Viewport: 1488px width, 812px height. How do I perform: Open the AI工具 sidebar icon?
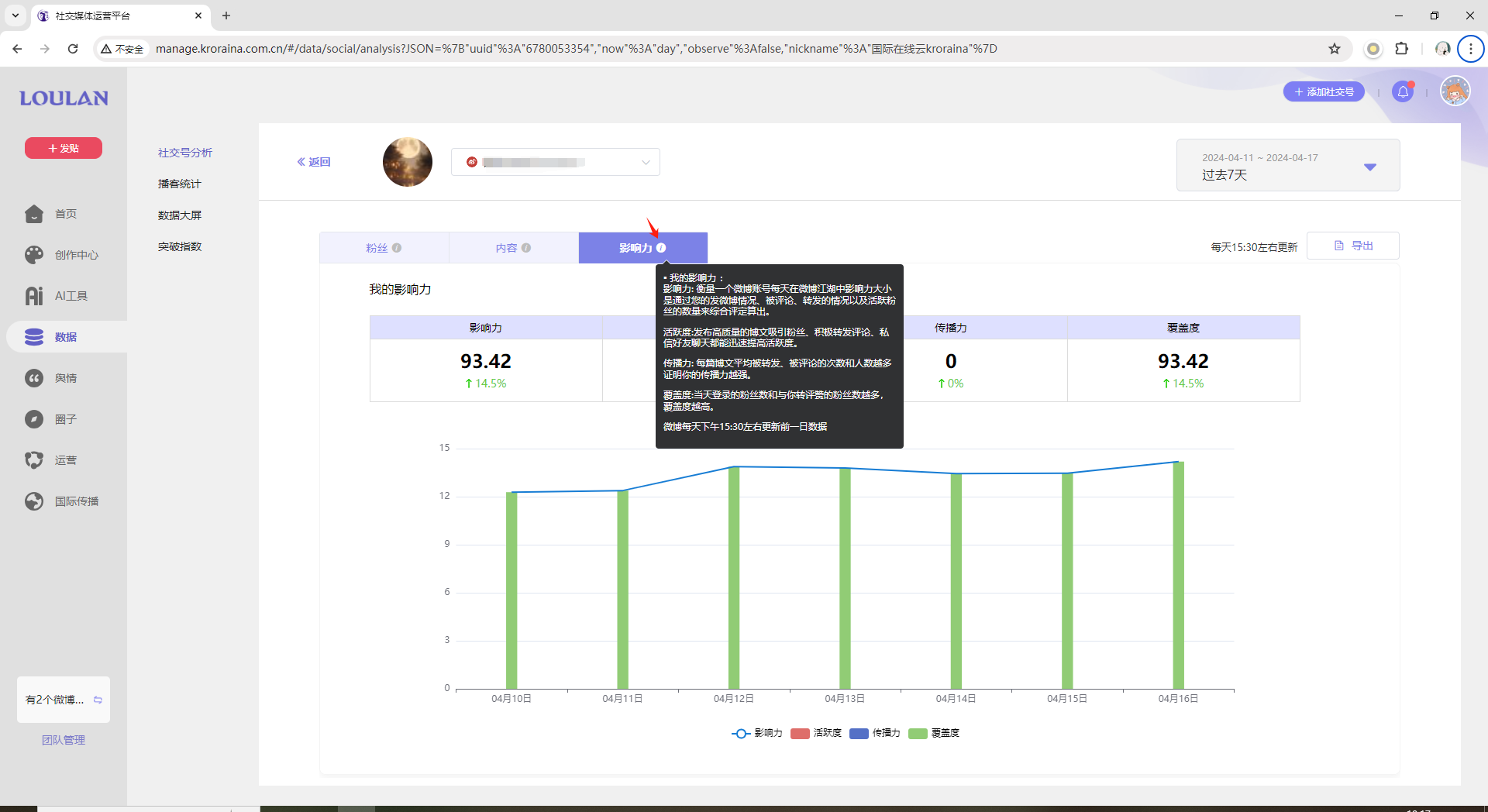(x=34, y=296)
